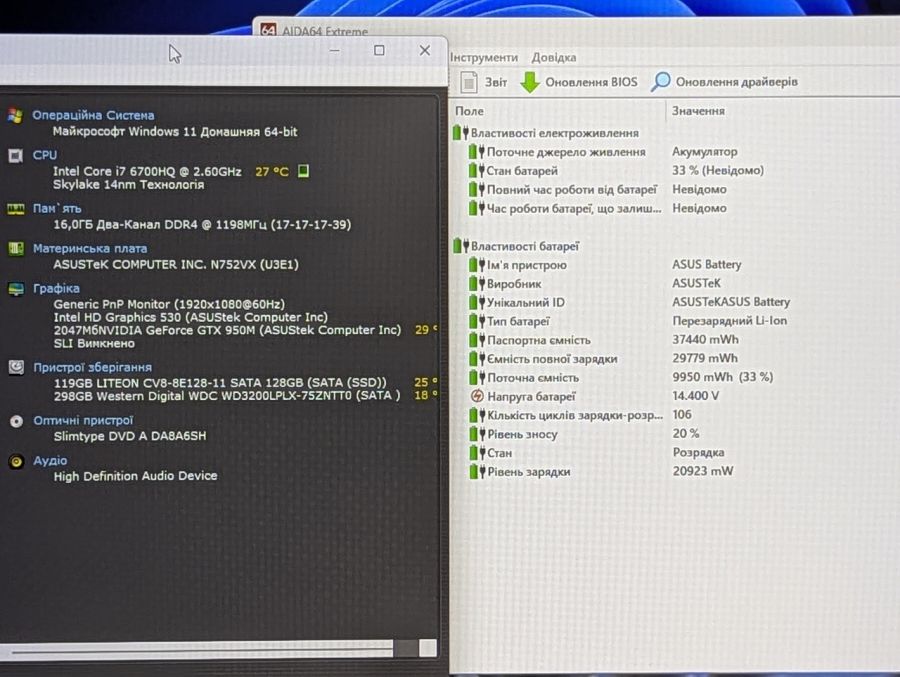Click the battery icon beside Тип батареї

477,321
